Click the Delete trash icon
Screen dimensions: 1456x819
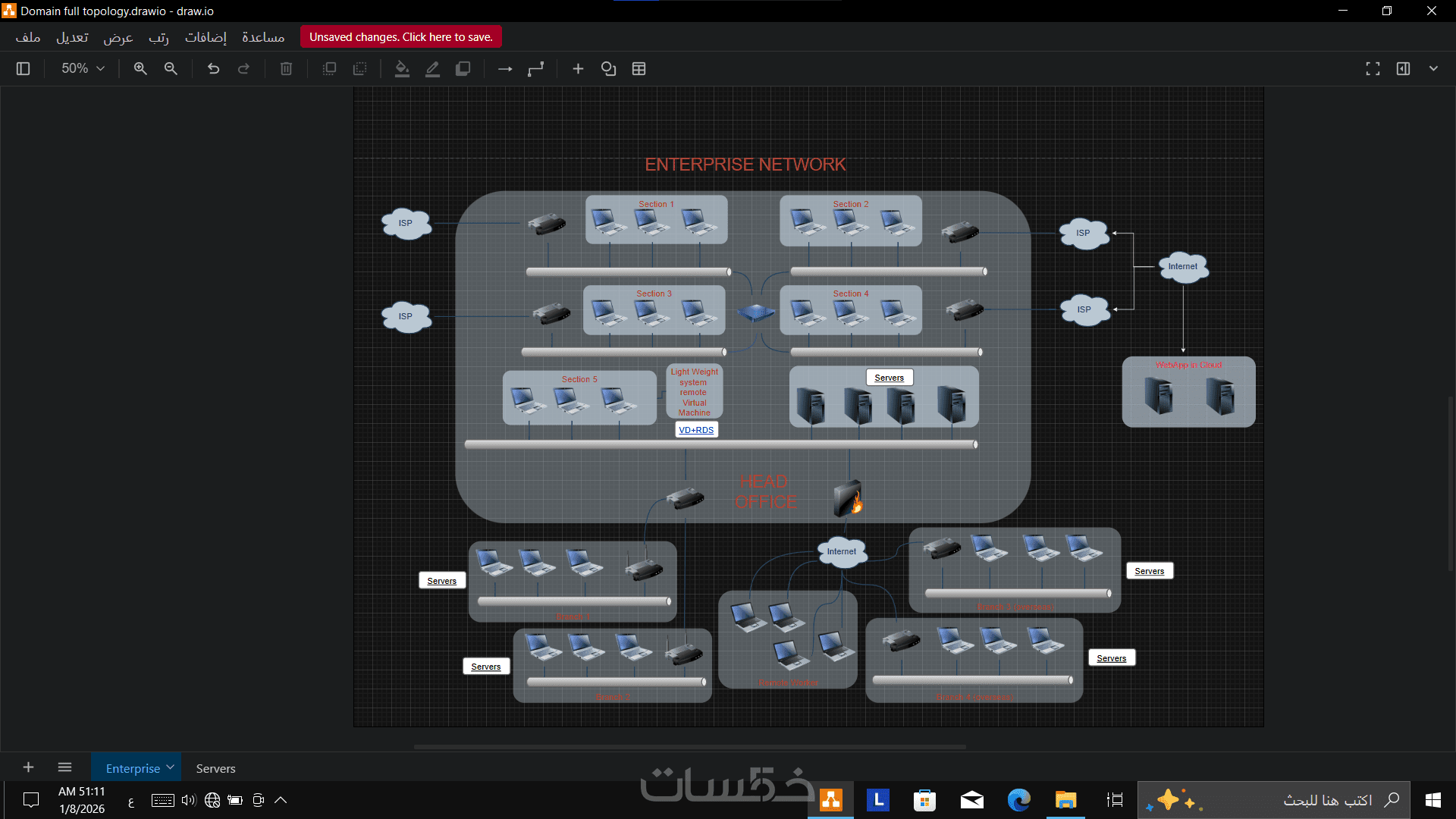(x=286, y=69)
